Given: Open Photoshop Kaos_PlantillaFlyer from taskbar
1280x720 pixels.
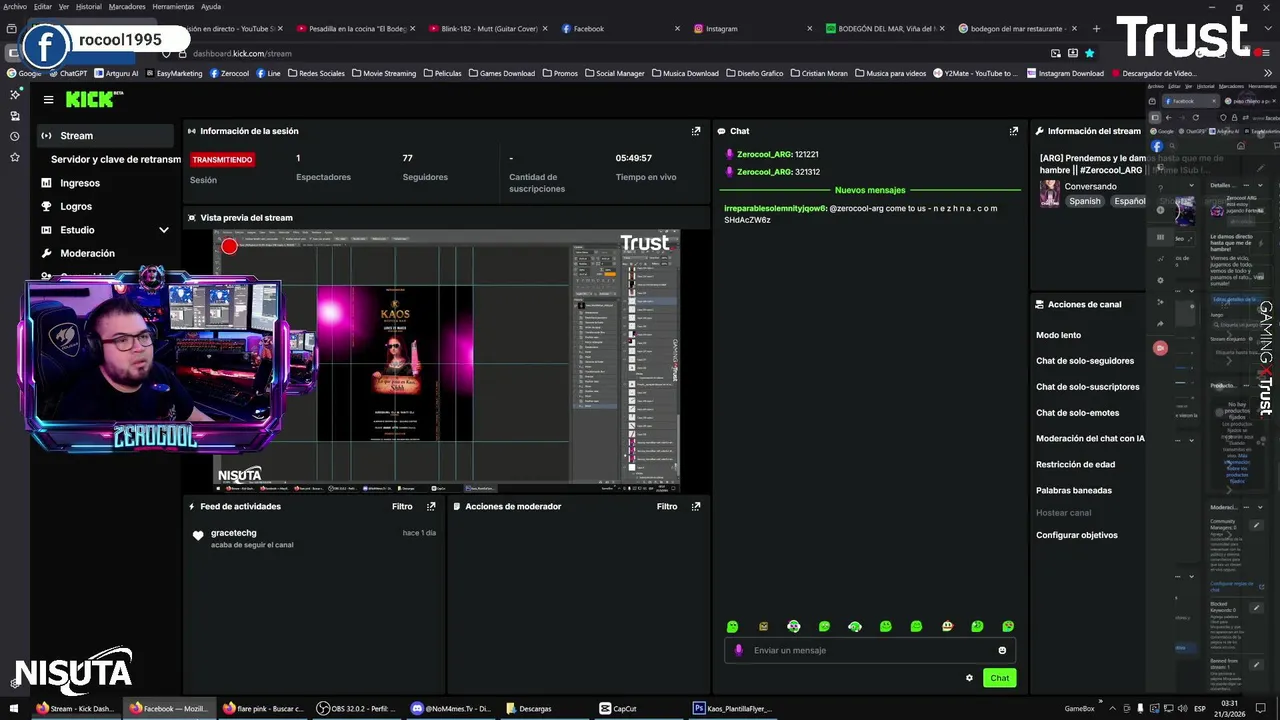Looking at the screenshot, I should click(733, 708).
